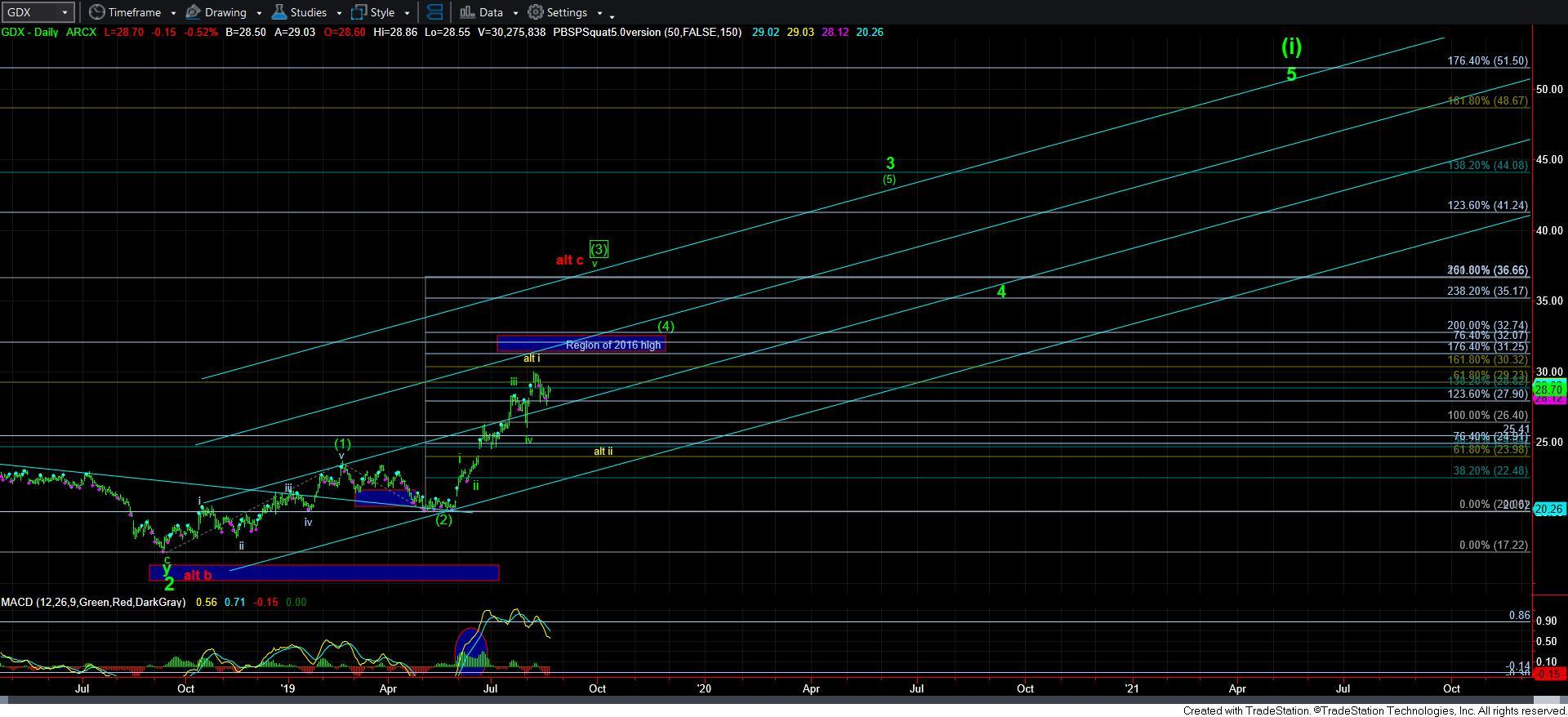Open the Data menu label

[x=491, y=12]
